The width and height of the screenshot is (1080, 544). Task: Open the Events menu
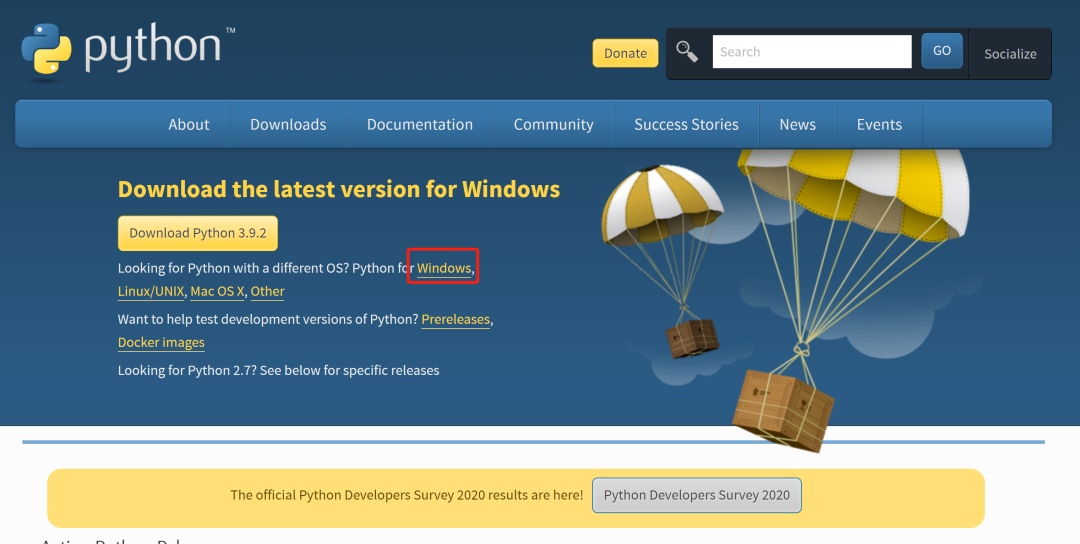coord(879,124)
